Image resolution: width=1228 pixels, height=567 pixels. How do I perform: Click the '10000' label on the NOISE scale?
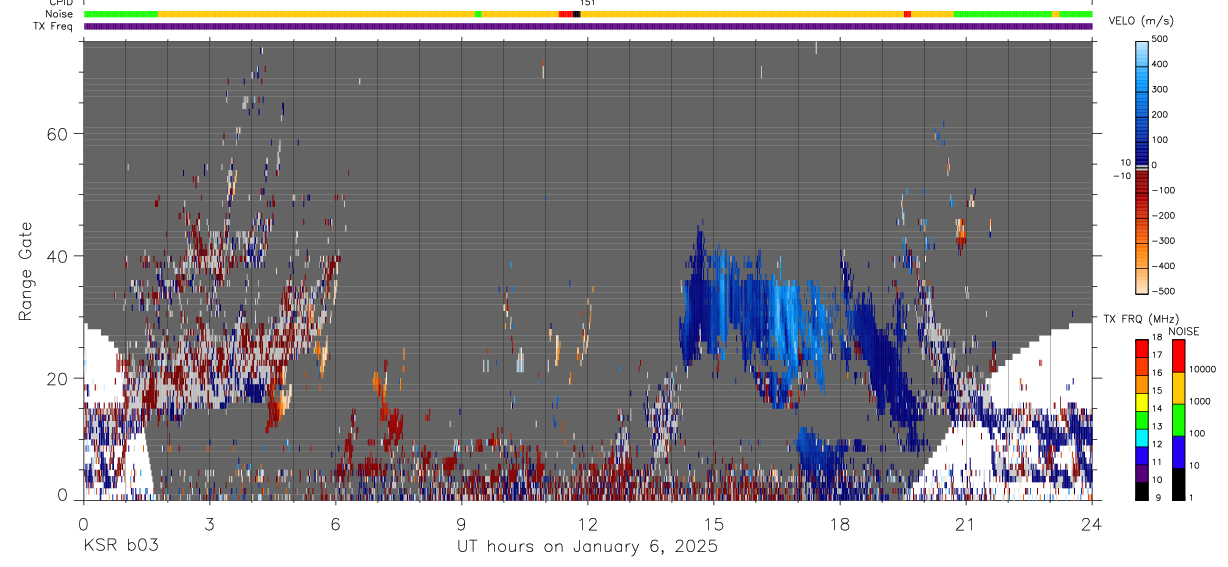1203,370
